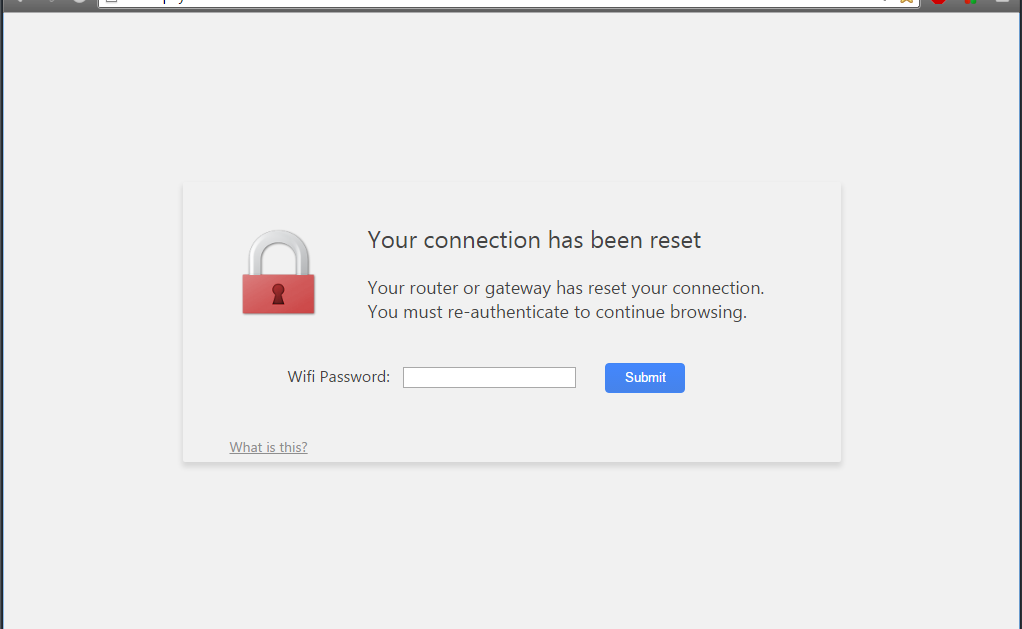Go back with the browser back arrow
This screenshot has height=629, width=1022.
17,2
